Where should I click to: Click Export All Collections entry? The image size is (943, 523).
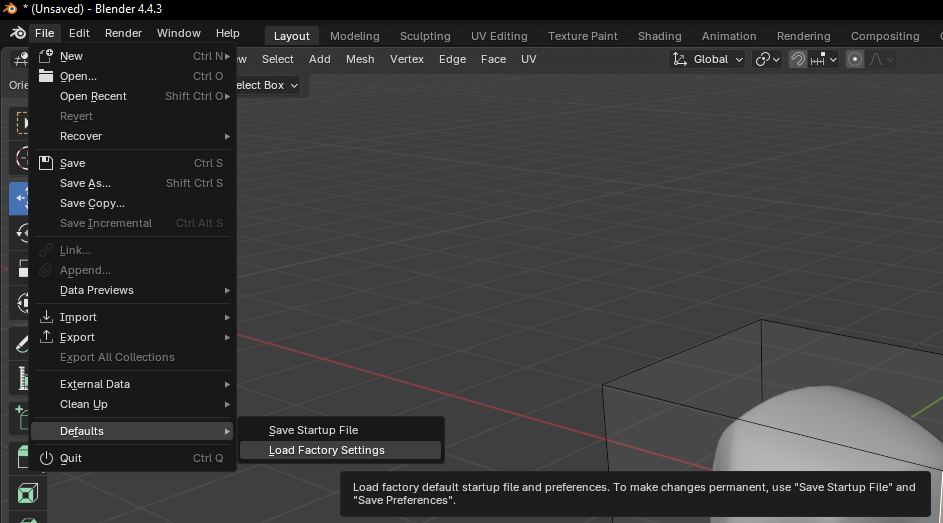coord(132,357)
